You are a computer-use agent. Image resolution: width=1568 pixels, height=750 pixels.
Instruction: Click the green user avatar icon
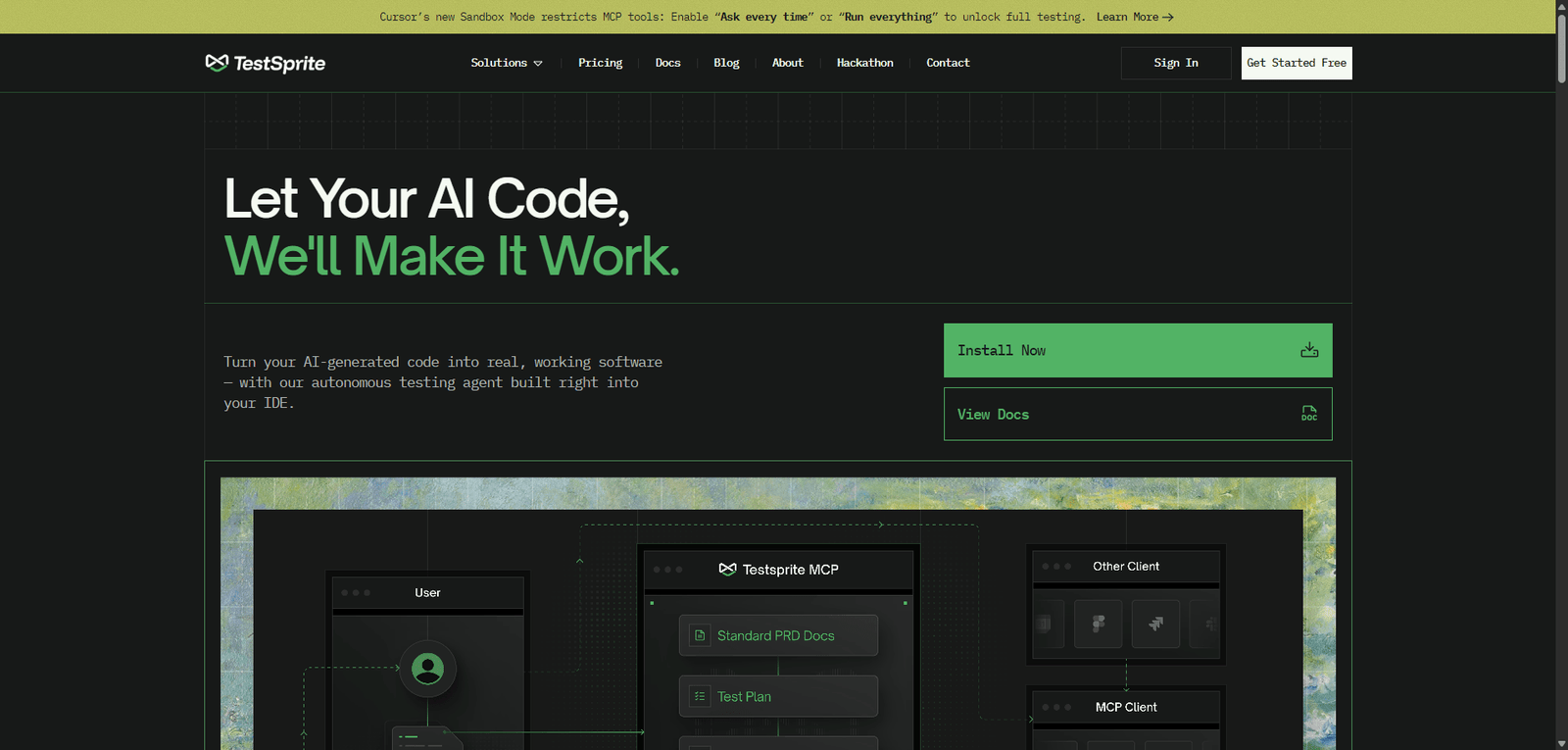coord(427,669)
